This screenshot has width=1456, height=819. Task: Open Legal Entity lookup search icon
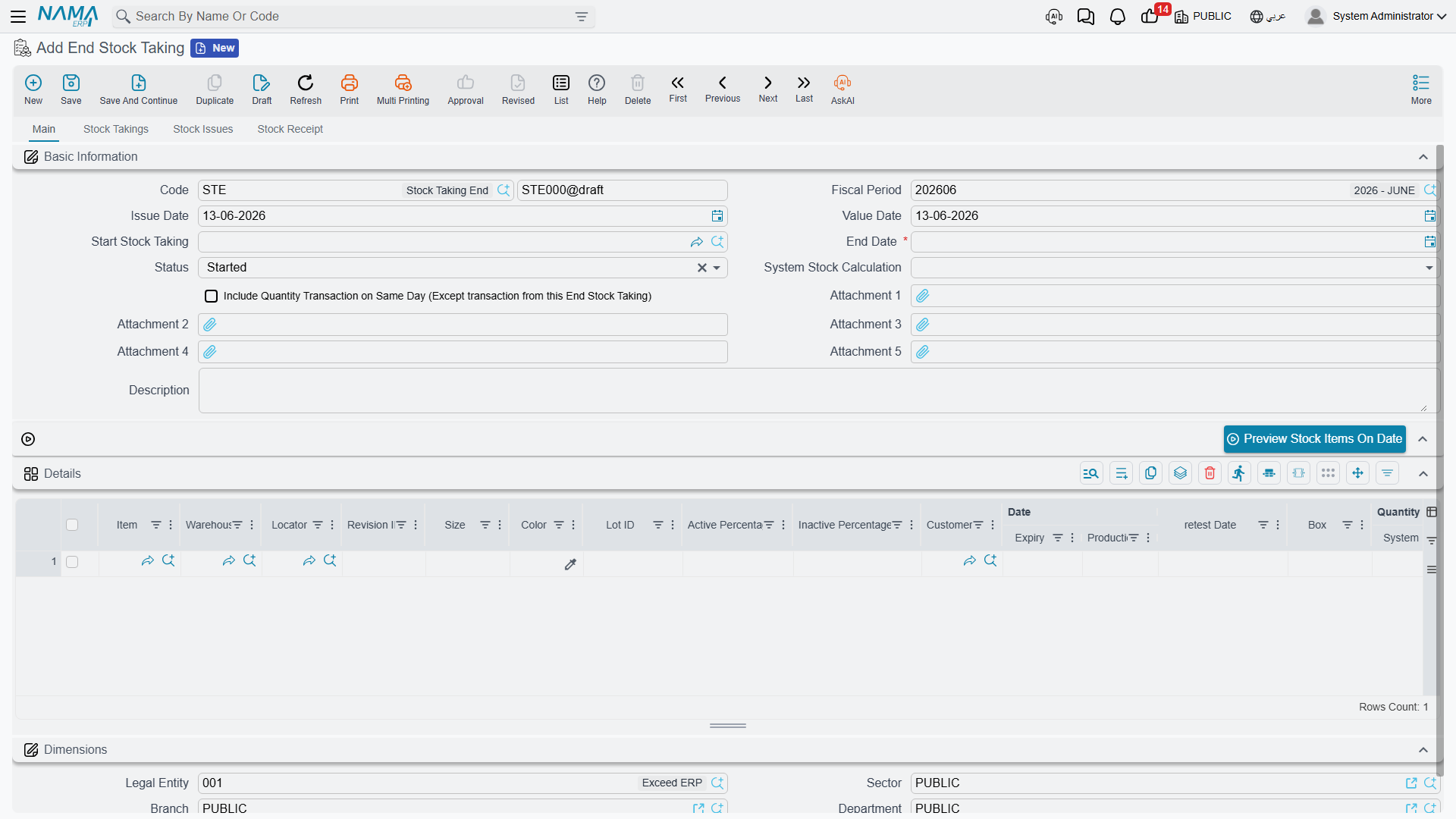[x=717, y=783]
